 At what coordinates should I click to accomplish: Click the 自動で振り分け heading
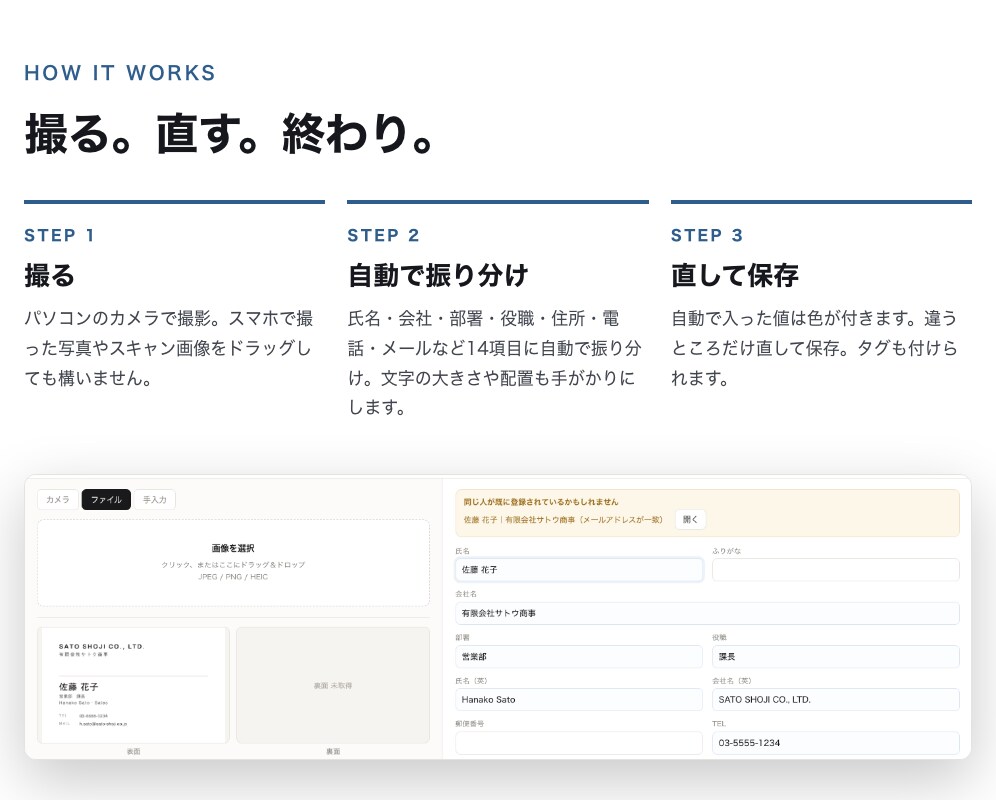(x=438, y=275)
